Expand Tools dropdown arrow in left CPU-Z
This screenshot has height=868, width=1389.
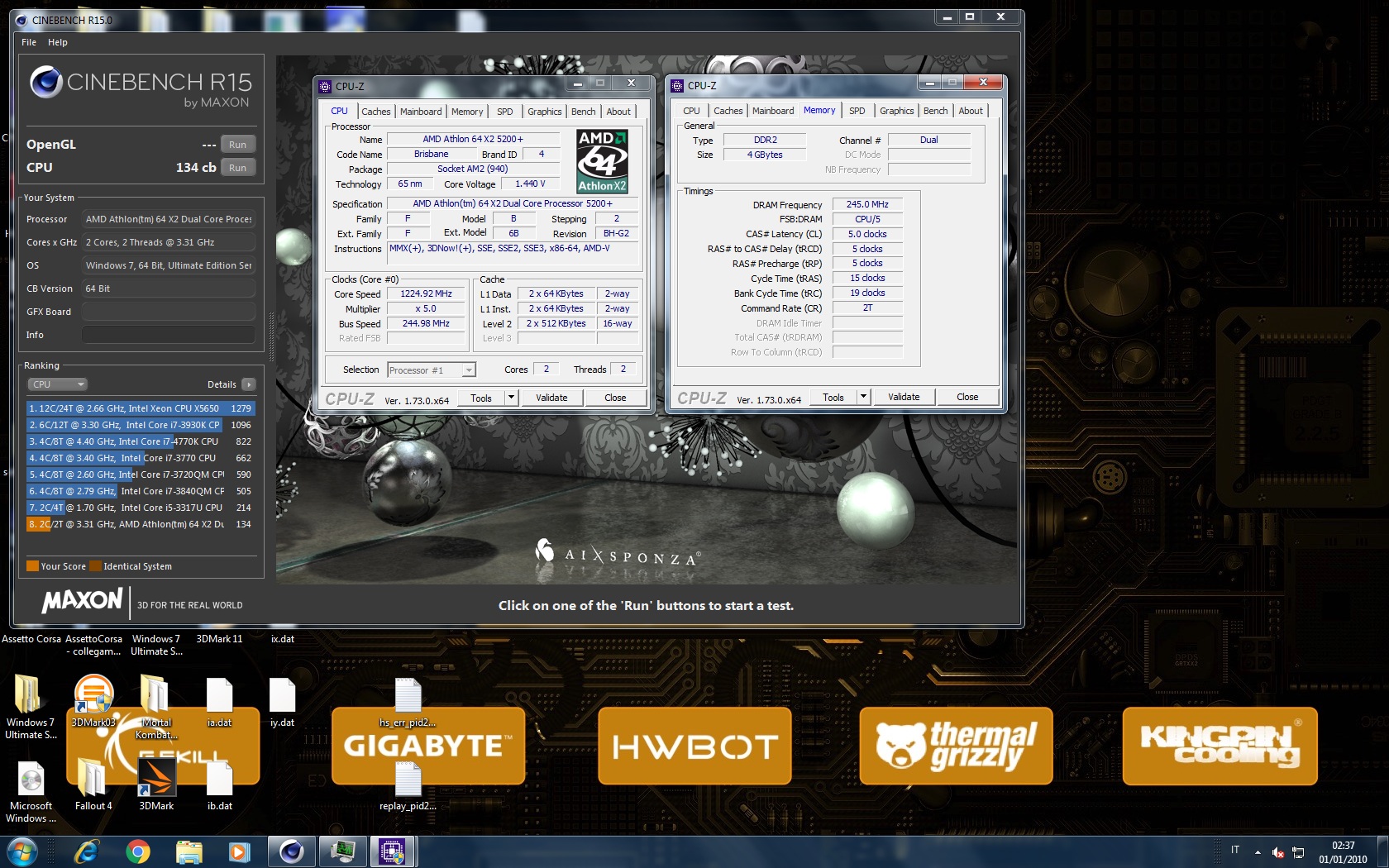(511, 398)
